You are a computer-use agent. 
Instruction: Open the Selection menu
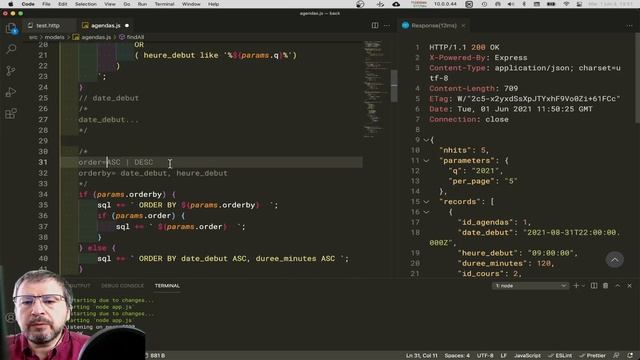[x=86, y=4]
